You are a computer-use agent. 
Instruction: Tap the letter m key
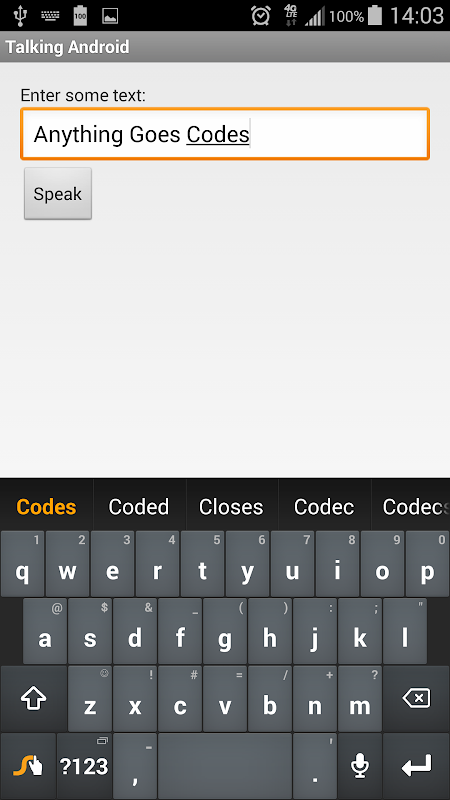(360, 698)
